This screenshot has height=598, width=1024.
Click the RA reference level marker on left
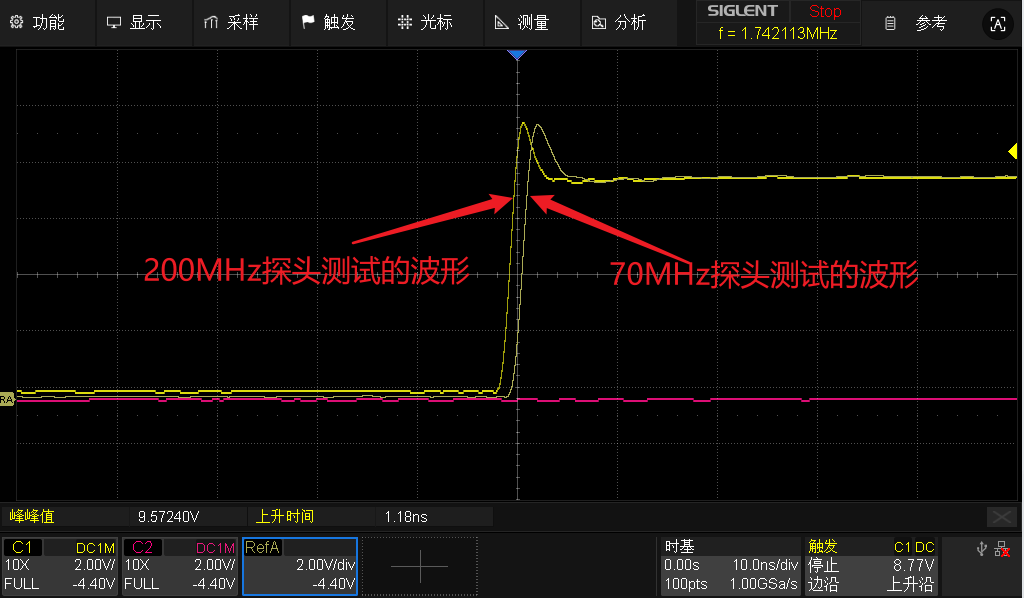coord(6,399)
